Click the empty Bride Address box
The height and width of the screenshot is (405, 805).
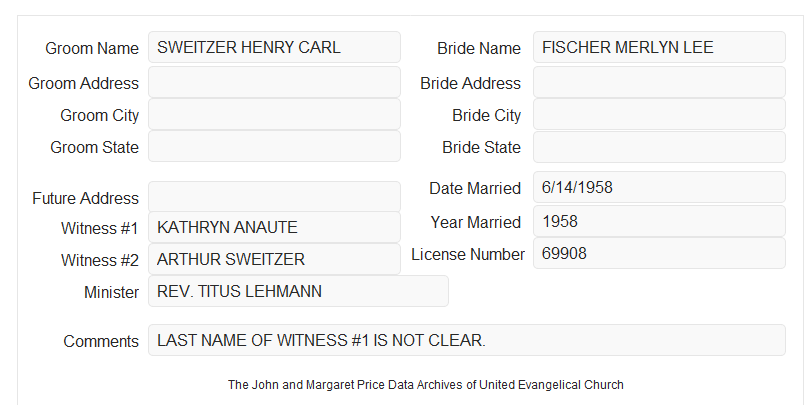click(659, 82)
